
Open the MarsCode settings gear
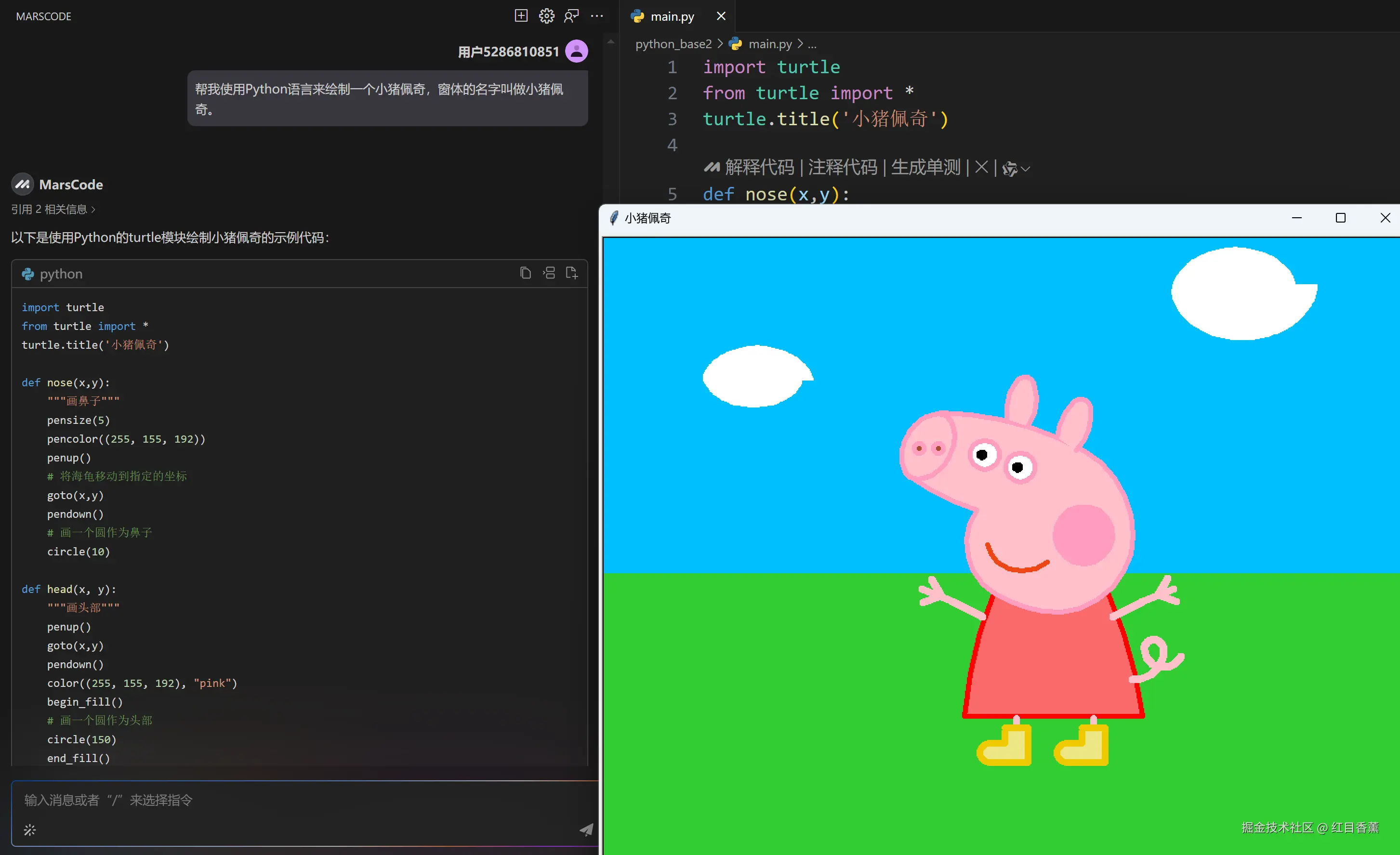point(546,16)
